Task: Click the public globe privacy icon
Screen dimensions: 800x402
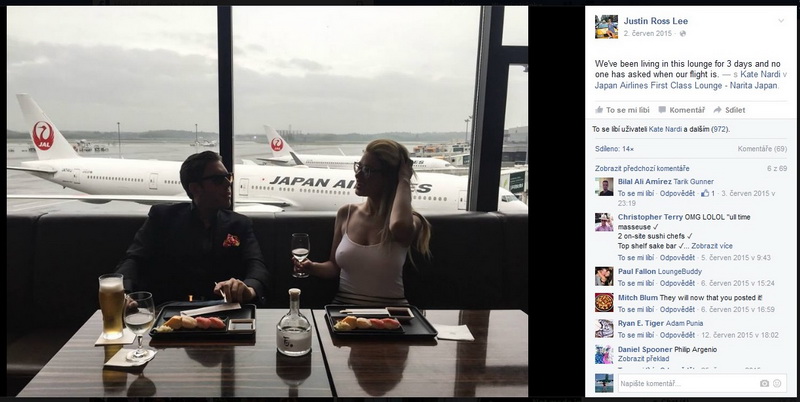Action: [x=683, y=34]
